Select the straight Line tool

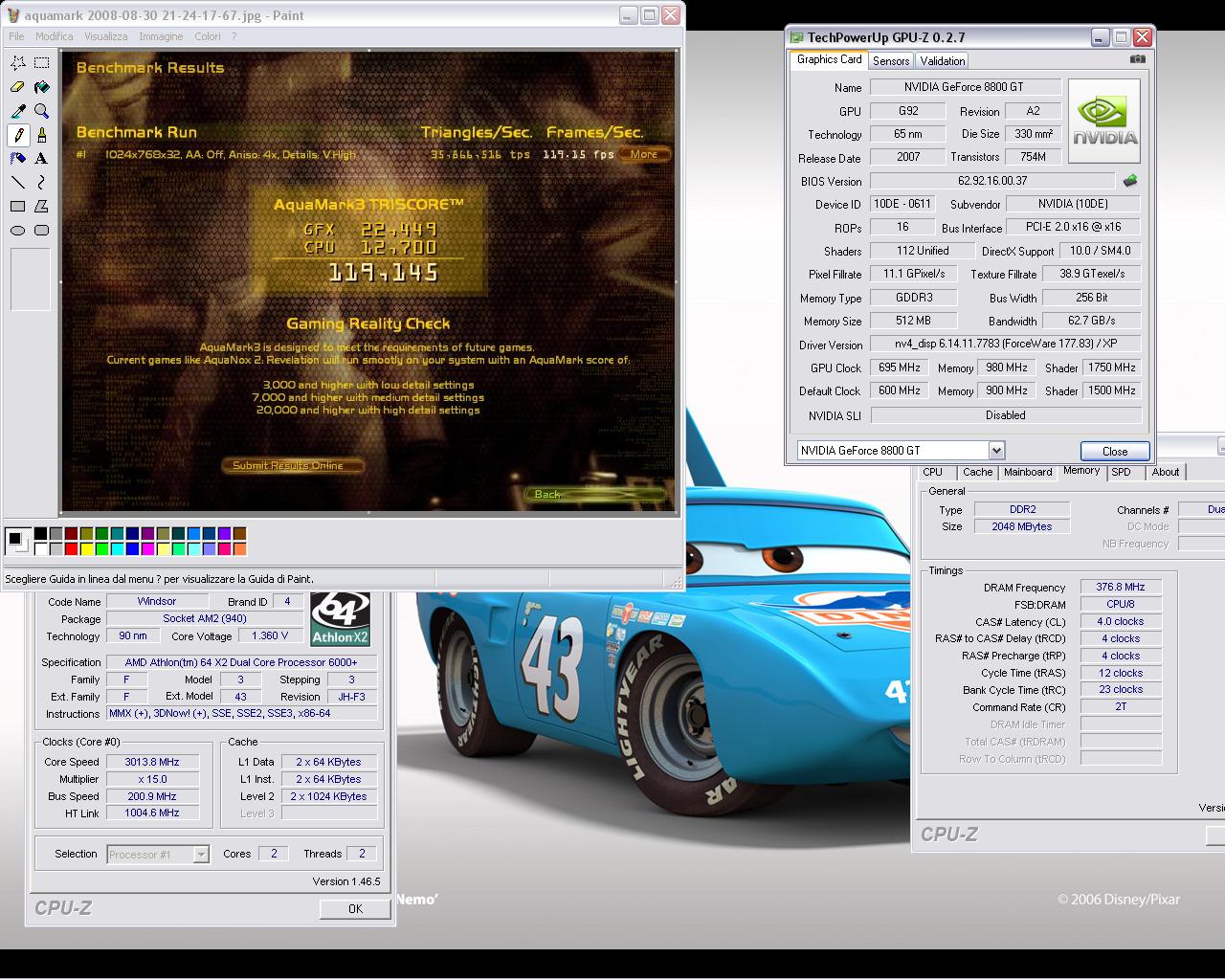[18, 182]
